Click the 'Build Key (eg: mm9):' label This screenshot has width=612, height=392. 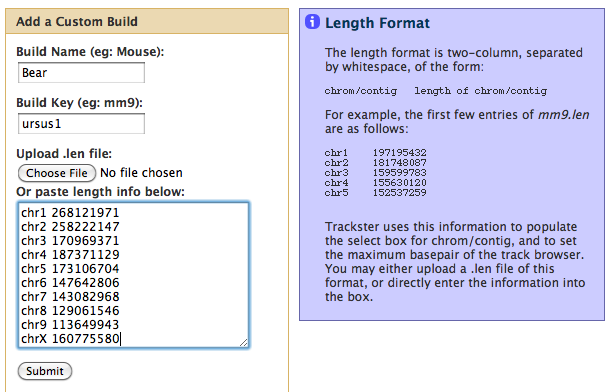tap(80, 103)
